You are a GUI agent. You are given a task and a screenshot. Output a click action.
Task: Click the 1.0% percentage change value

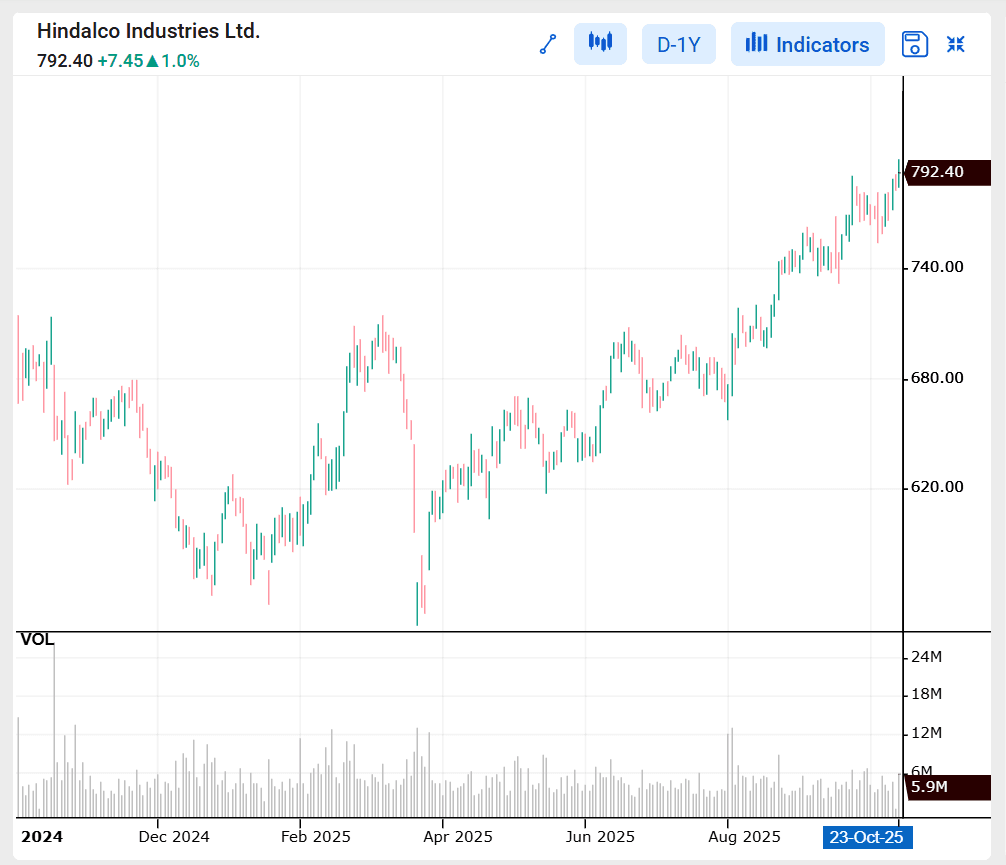(180, 61)
